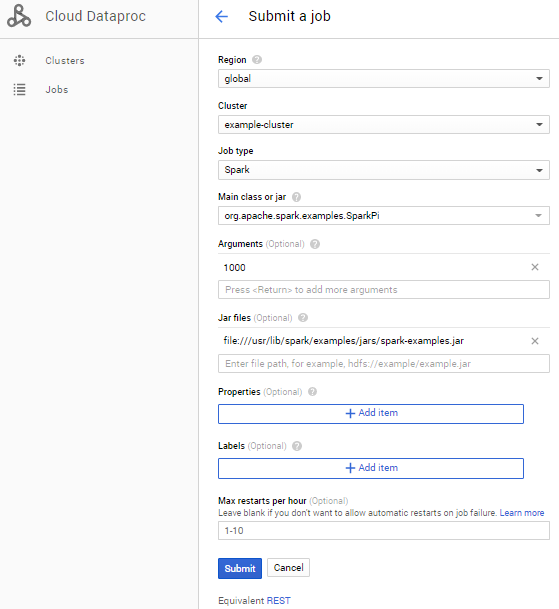The width and height of the screenshot is (559, 609).
Task: Remove the 1000 argument
Action: [535, 267]
